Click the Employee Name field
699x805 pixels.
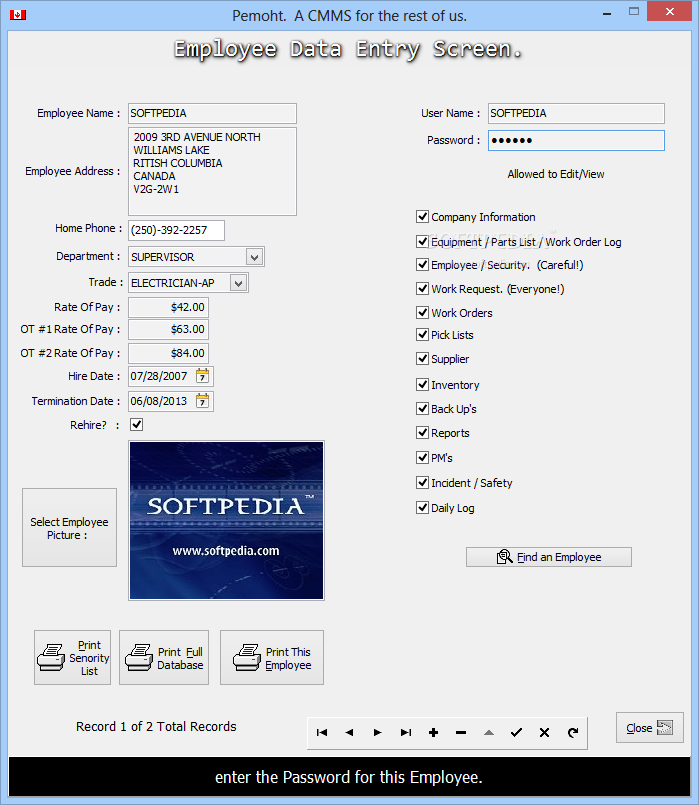point(212,113)
